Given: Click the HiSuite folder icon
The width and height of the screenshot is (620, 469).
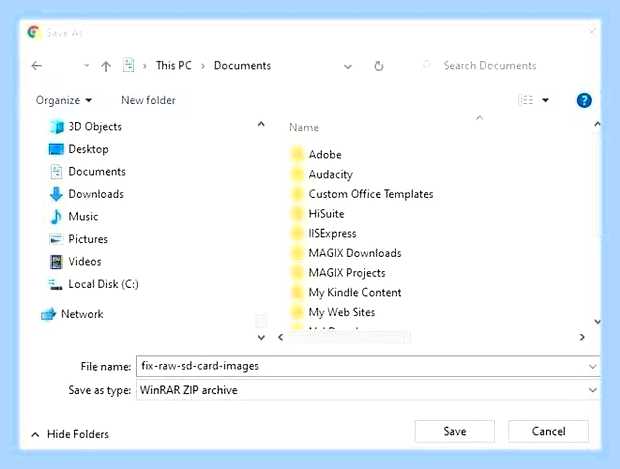Looking at the screenshot, I should pyautogui.click(x=297, y=214).
